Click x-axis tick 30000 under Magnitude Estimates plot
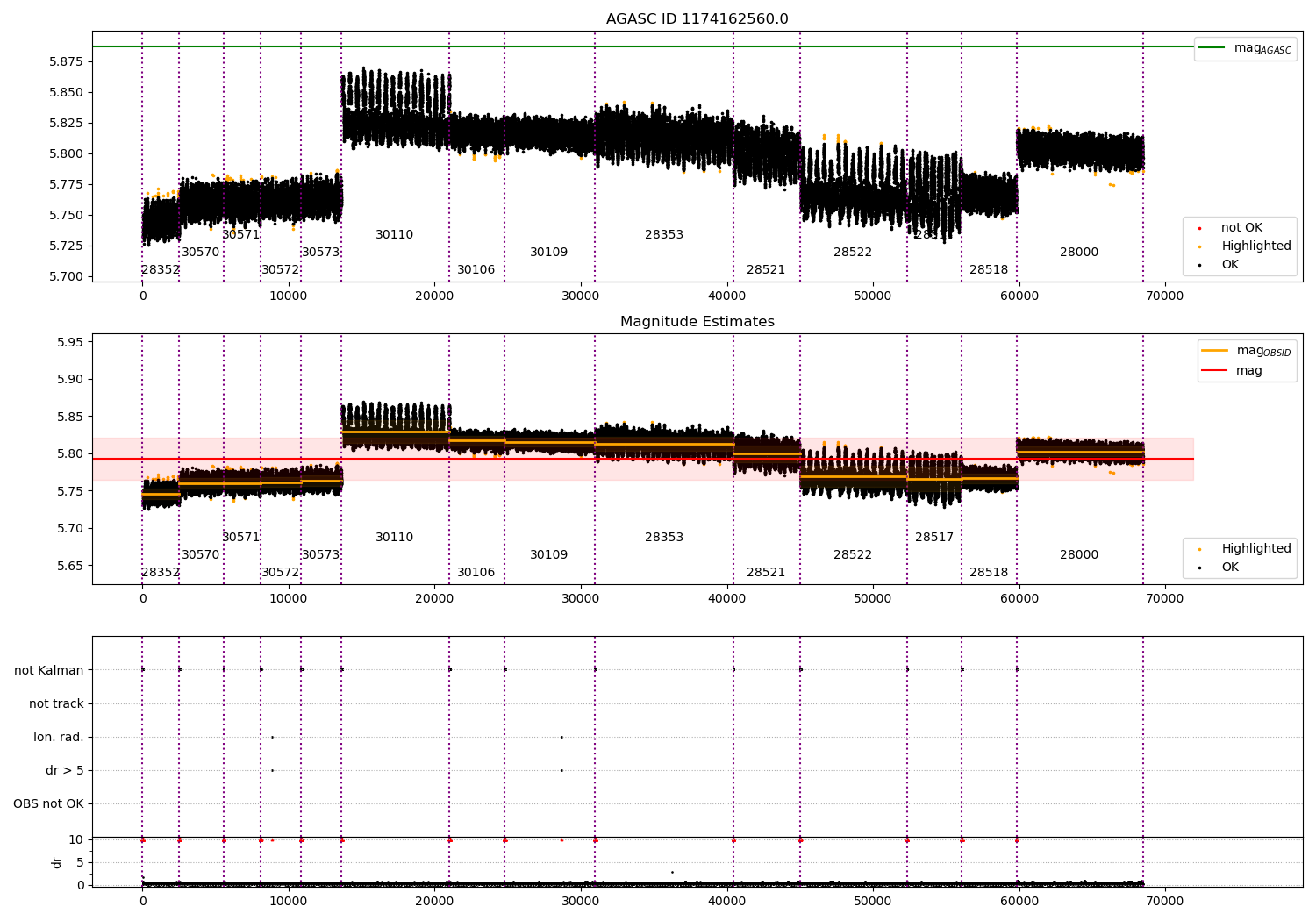Image resolution: width=1316 pixels, height=921 pixels. pos(581,599)
